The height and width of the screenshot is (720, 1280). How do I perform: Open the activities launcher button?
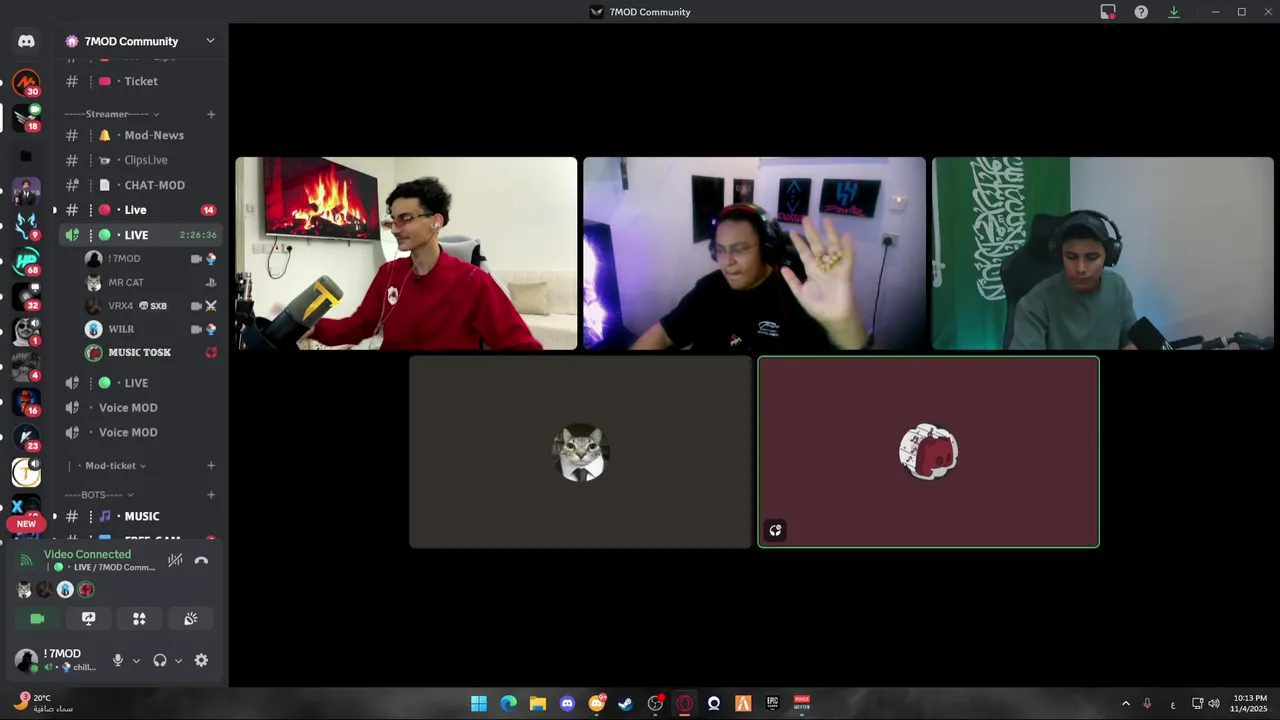pyautogui.click(x=139, y=619)
